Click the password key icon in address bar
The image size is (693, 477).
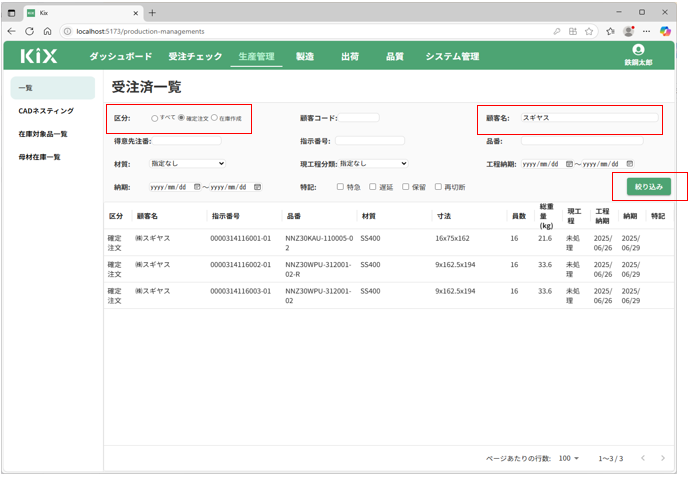pyautogui.click(x=557, y=31)
